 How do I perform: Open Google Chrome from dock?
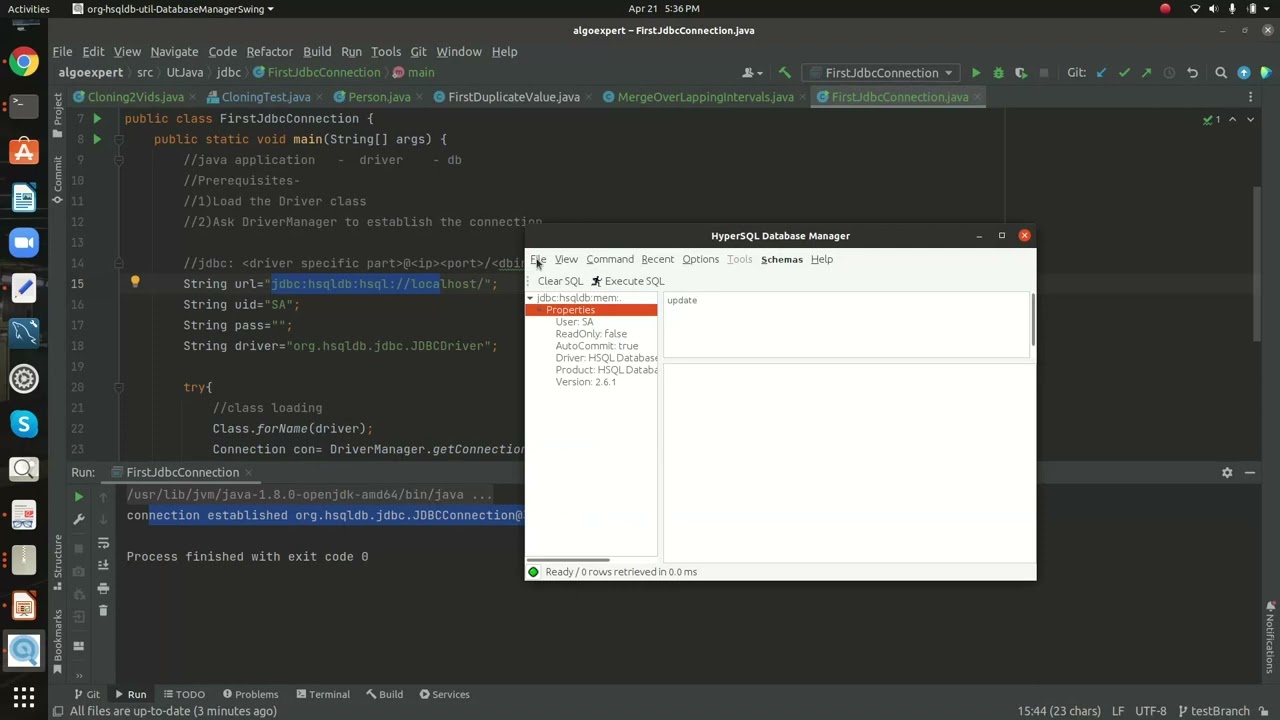pos(24,62)
